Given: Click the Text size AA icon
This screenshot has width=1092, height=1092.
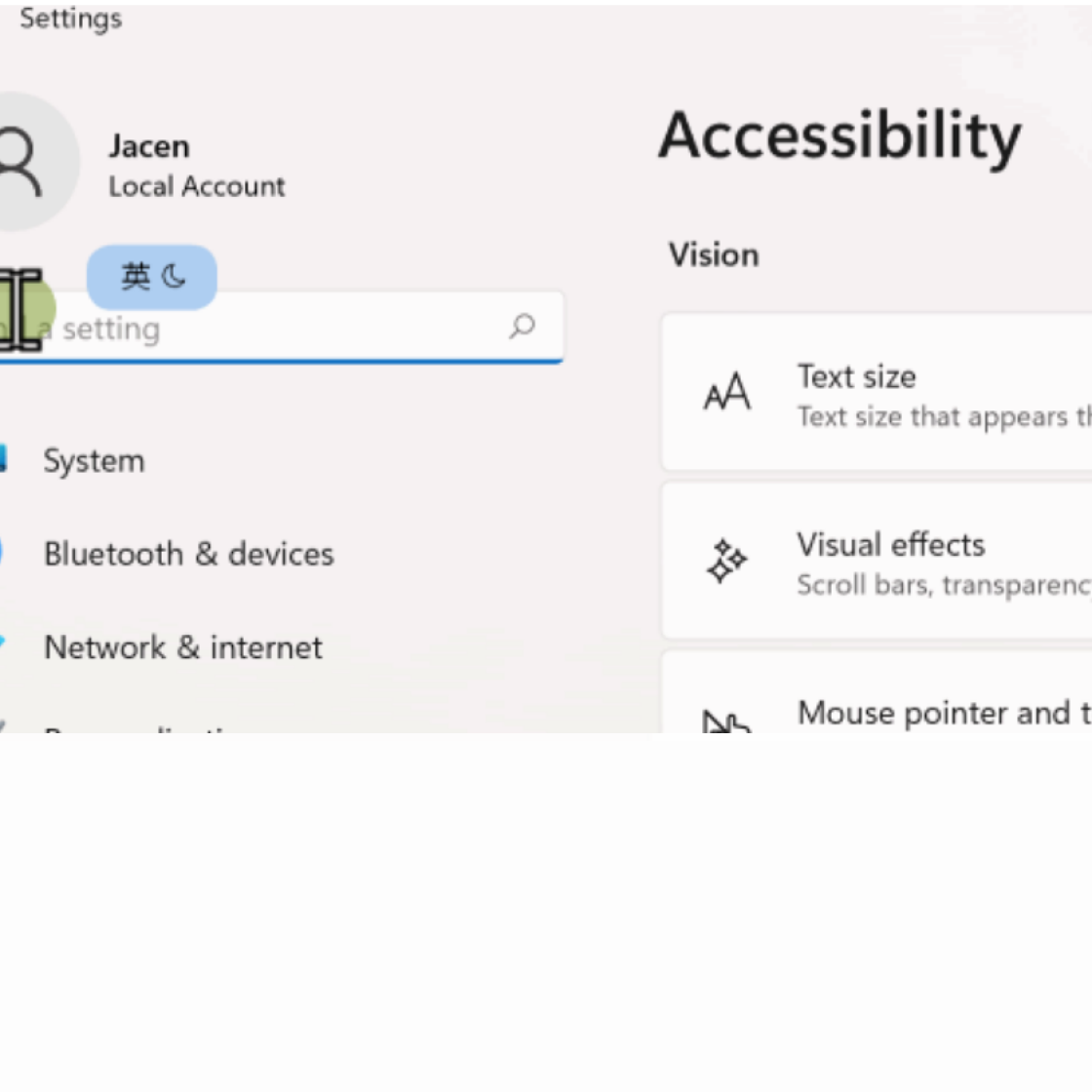Looking at the screenshot, I should click(727, 393).
